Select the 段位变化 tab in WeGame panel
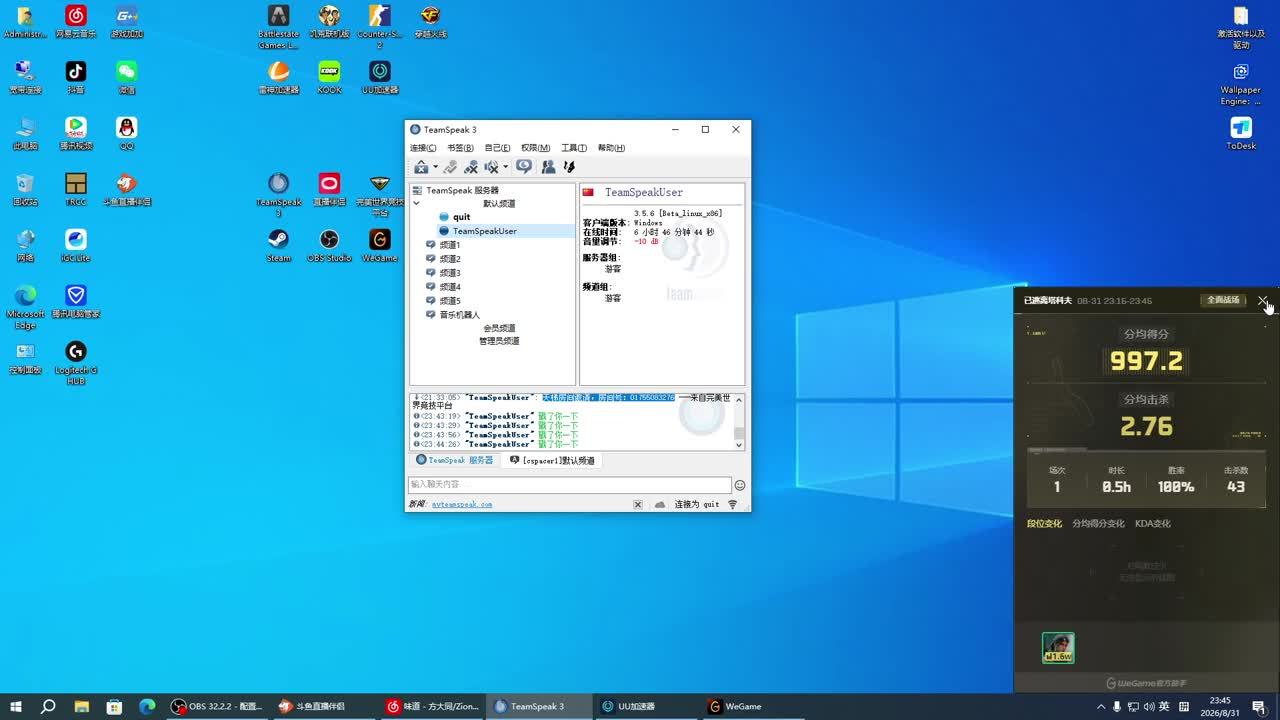Screen dimensions: 1280x720 [1044, 523]
